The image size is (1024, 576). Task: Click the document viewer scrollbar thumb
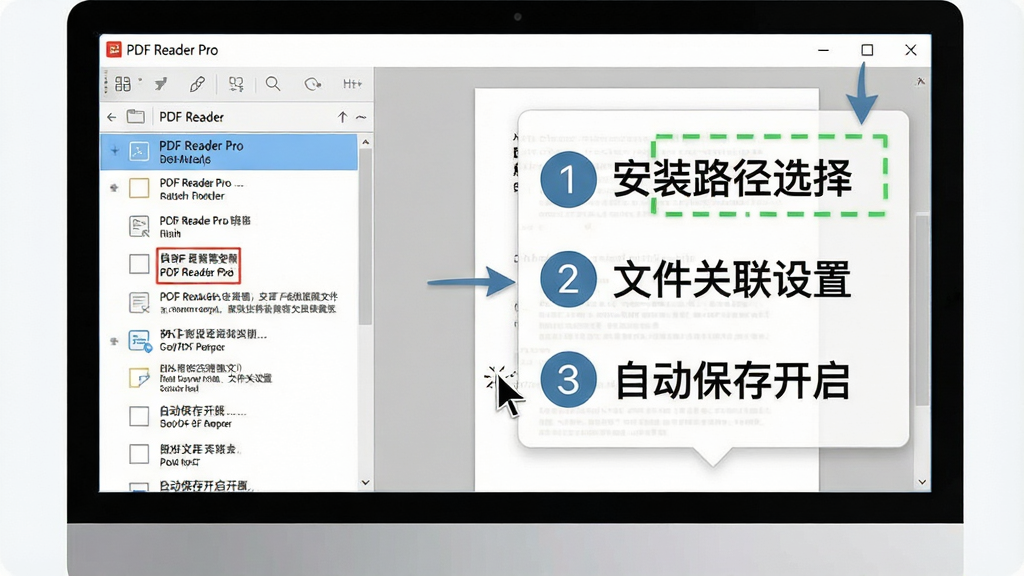click(922, 310)
